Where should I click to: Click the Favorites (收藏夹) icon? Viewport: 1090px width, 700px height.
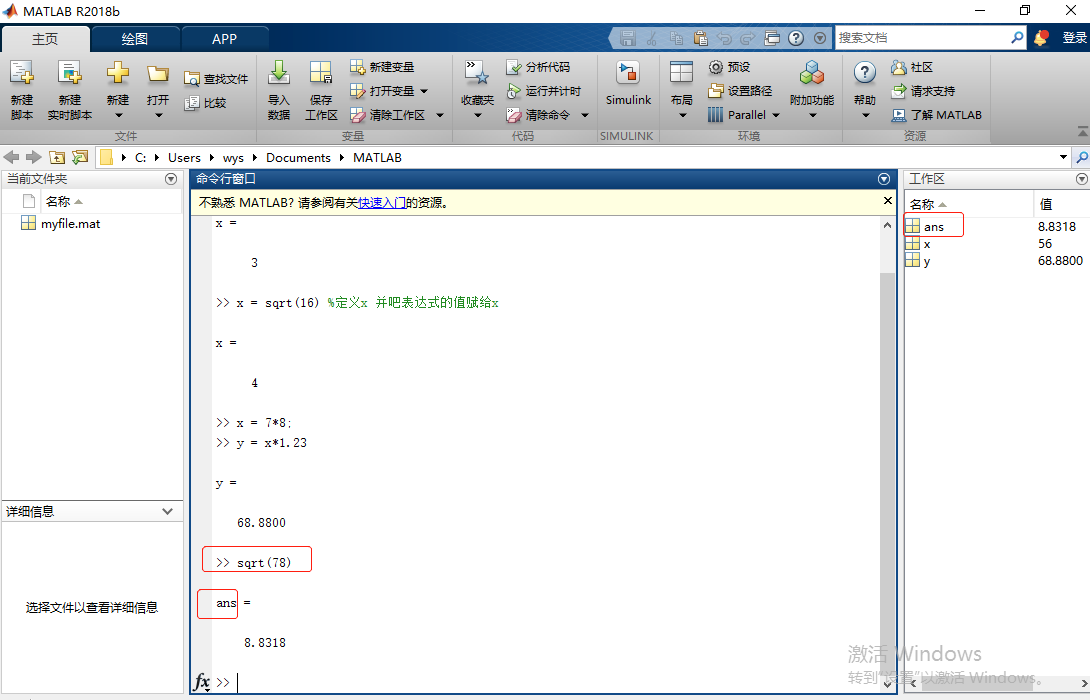point(477,72)
